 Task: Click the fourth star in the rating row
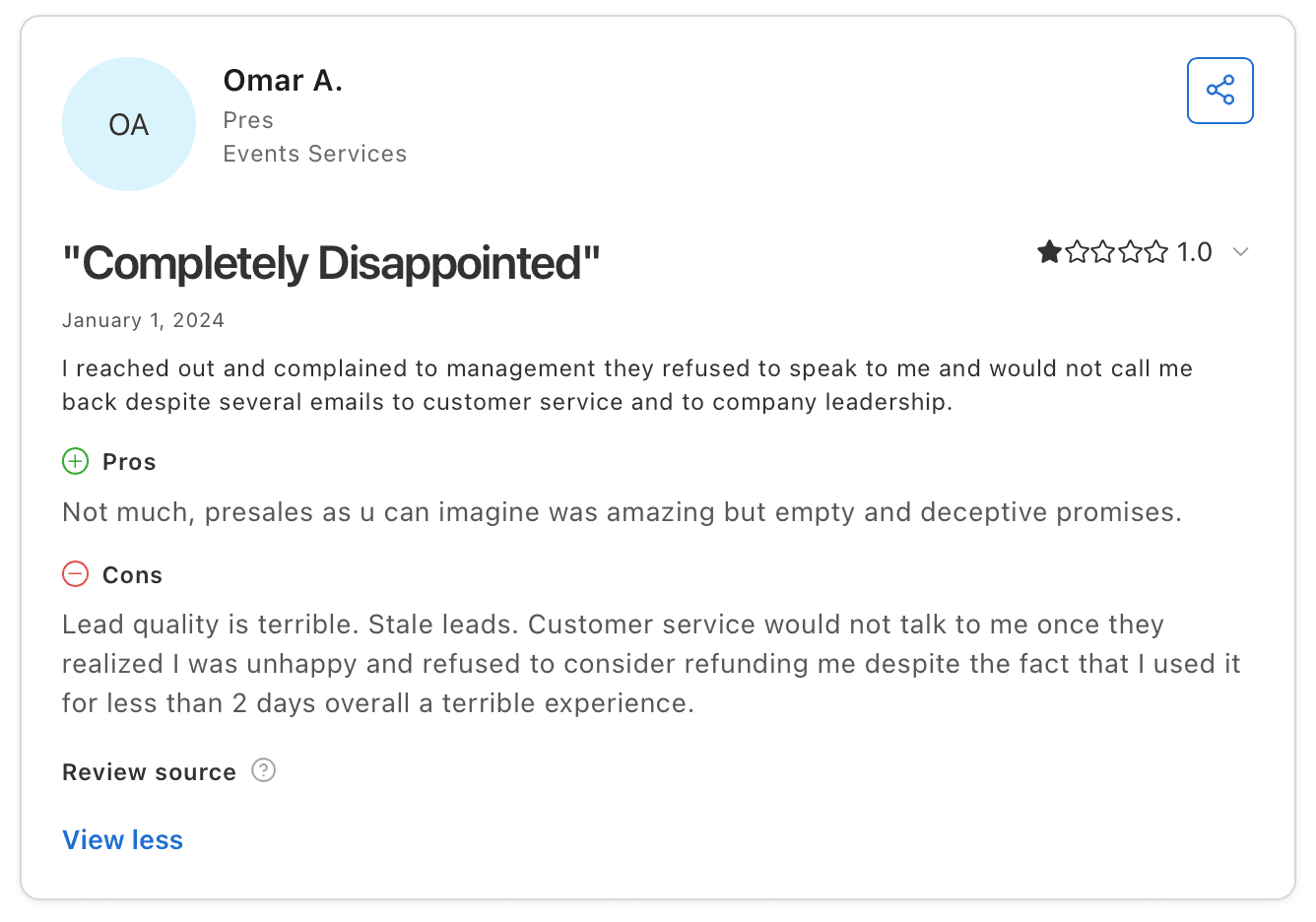click(x=1130, y=252)
